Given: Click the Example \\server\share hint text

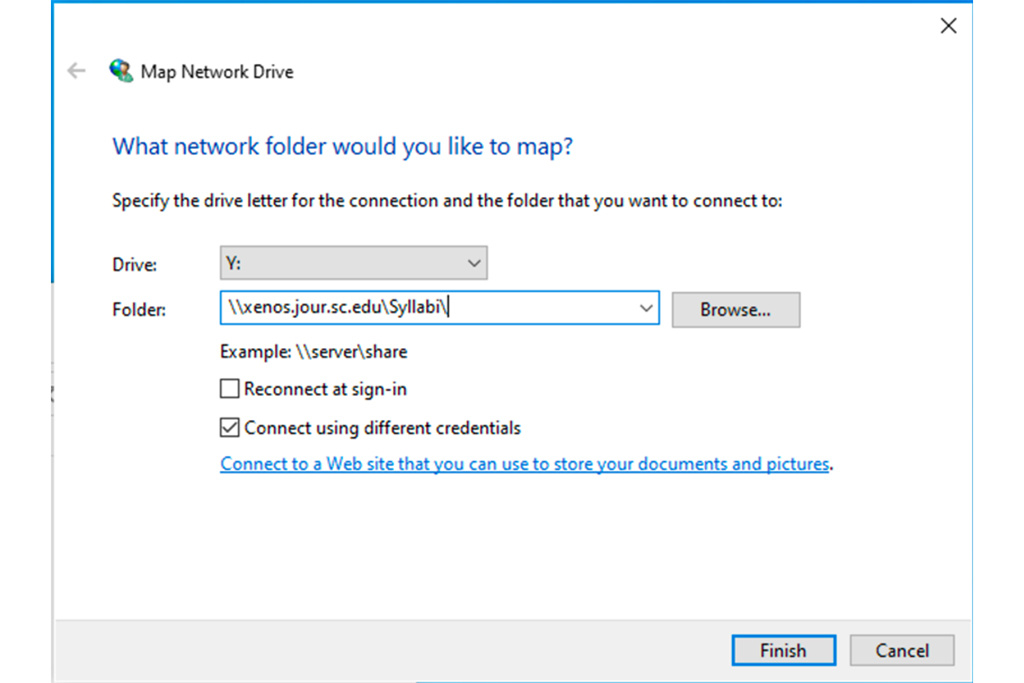Looking at the screenshot, I should click(314, 352).
